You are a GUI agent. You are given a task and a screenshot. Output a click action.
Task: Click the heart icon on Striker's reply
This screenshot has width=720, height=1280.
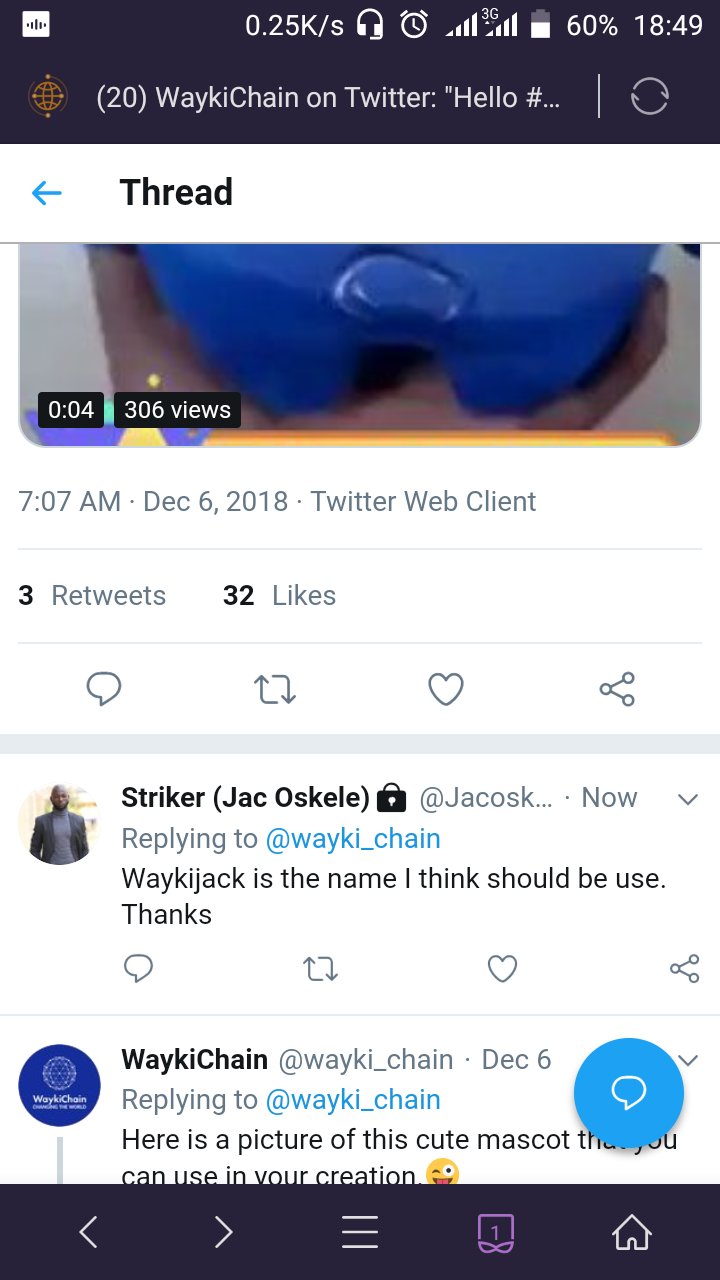(502, 968)
